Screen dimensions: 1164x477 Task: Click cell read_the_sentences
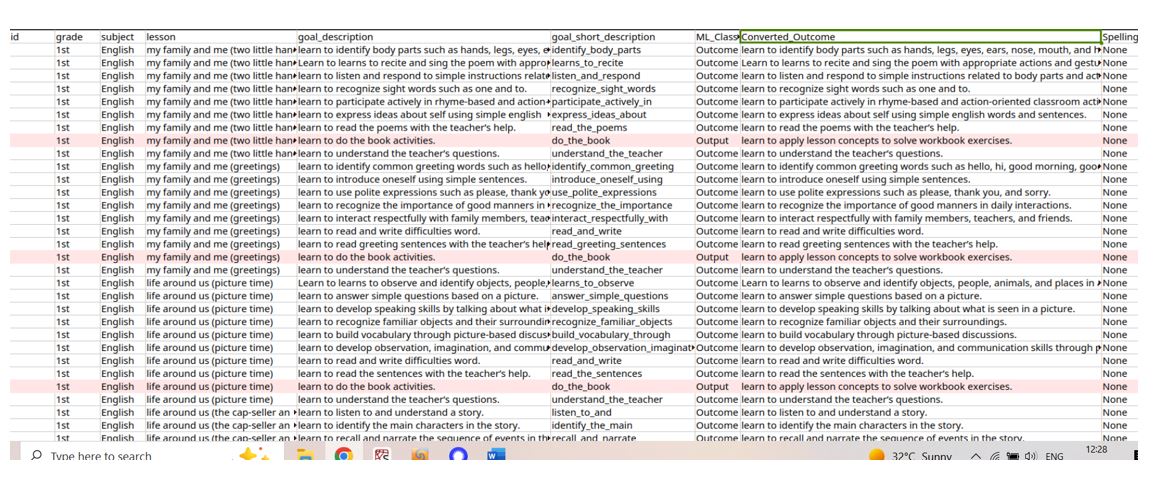622,374
